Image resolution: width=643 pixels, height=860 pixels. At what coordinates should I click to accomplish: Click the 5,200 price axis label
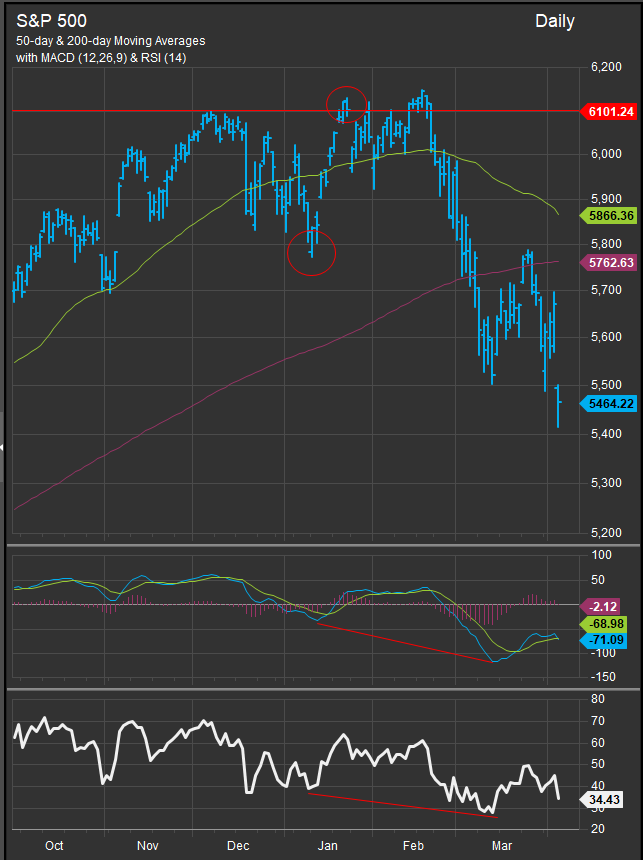click(x=606, y=533)
